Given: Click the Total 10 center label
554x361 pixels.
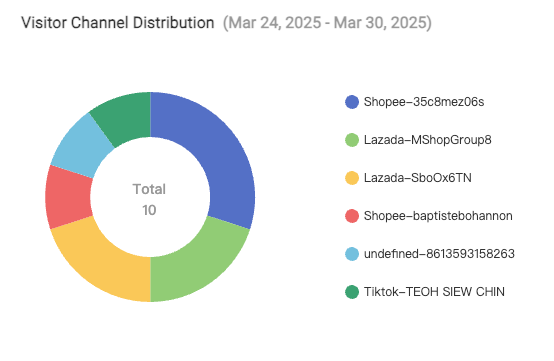Looking at the screenshot, I should (149, 200).
